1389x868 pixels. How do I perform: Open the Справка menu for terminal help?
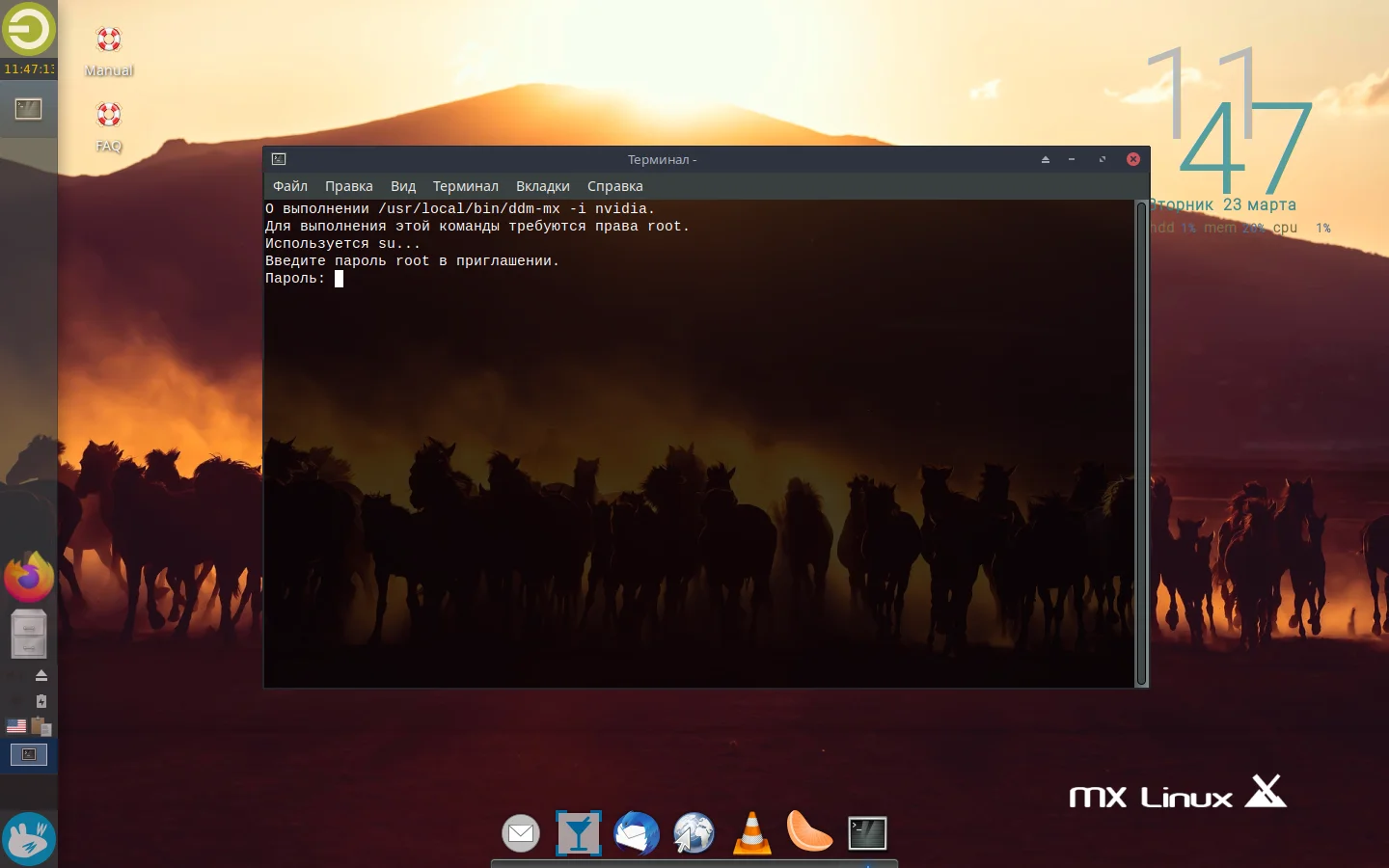pos(614,185)
